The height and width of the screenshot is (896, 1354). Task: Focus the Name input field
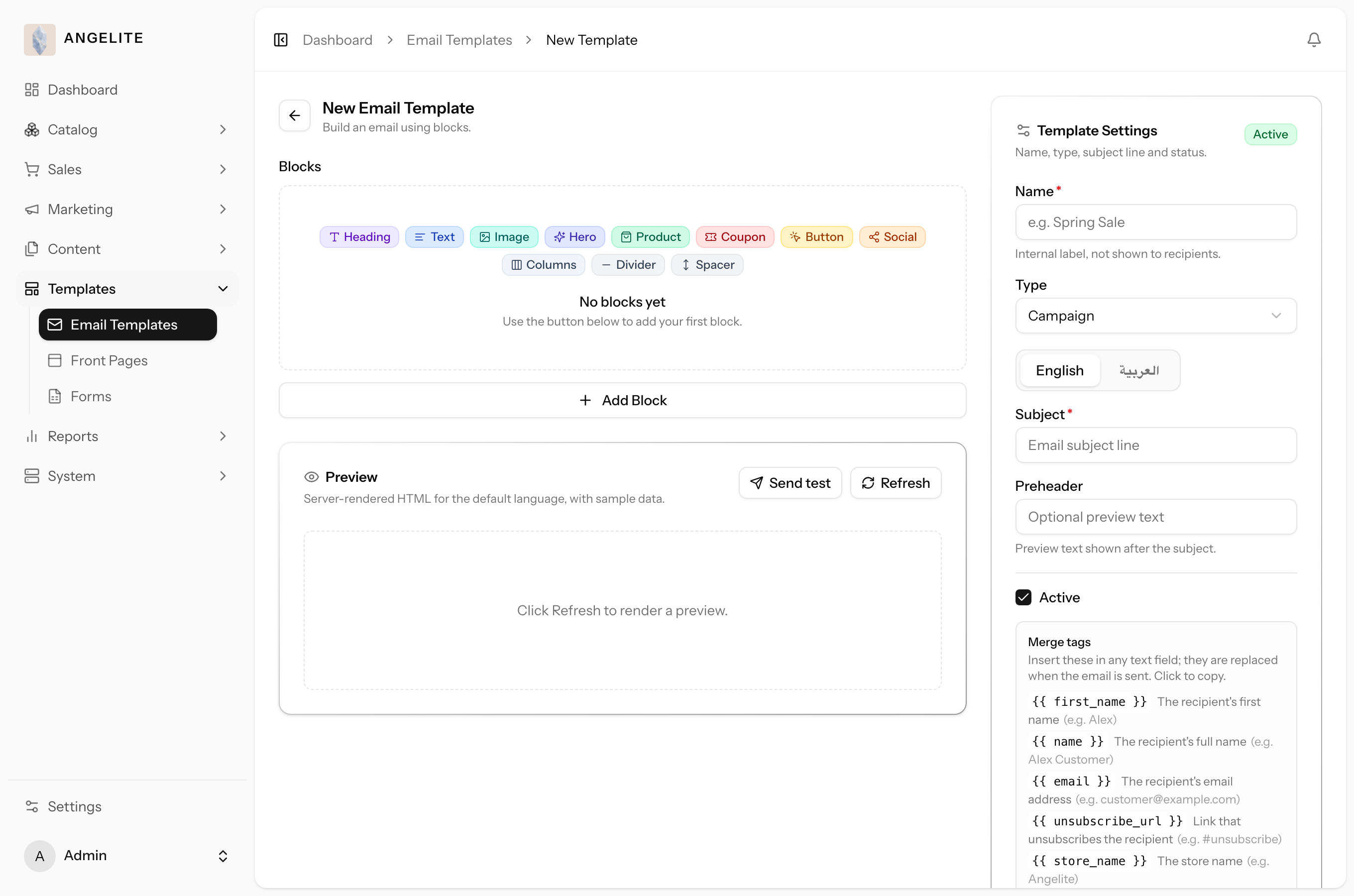[1156, 223]
